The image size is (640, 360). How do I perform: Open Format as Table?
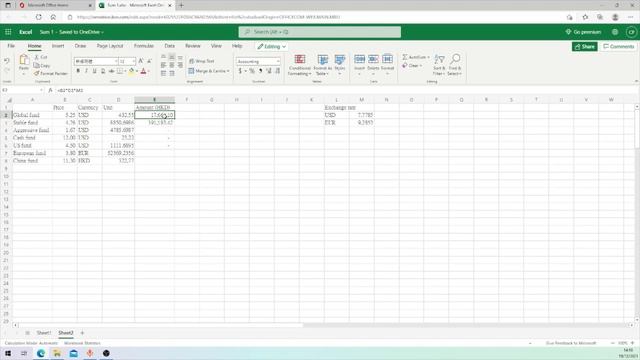click(x=322, y=65)
